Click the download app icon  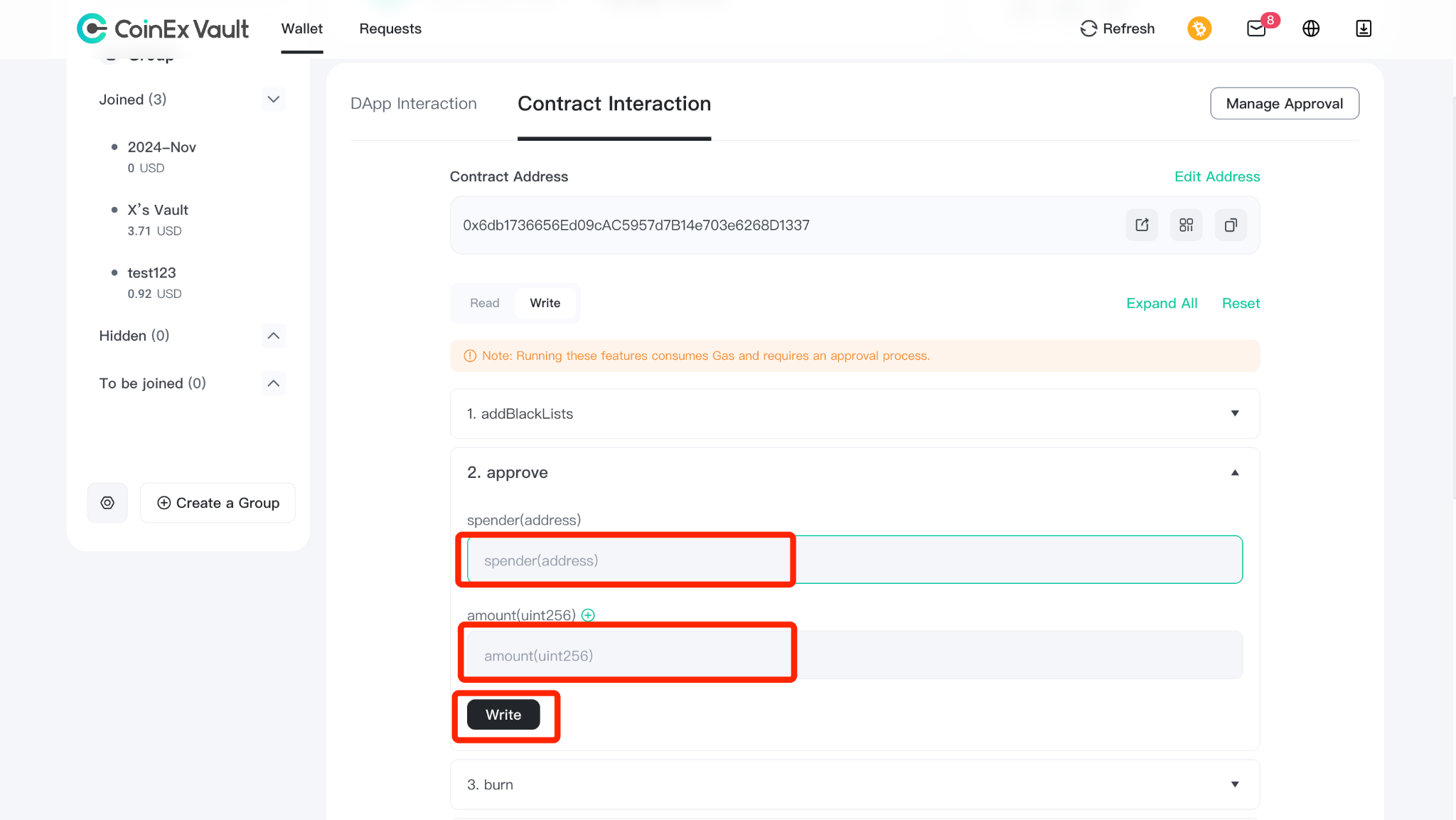pos(1364,28)
